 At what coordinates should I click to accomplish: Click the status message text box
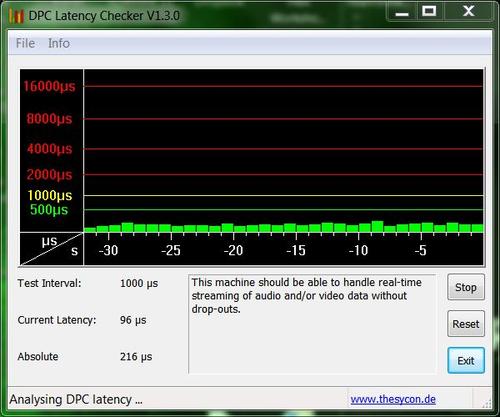[312, 324]
